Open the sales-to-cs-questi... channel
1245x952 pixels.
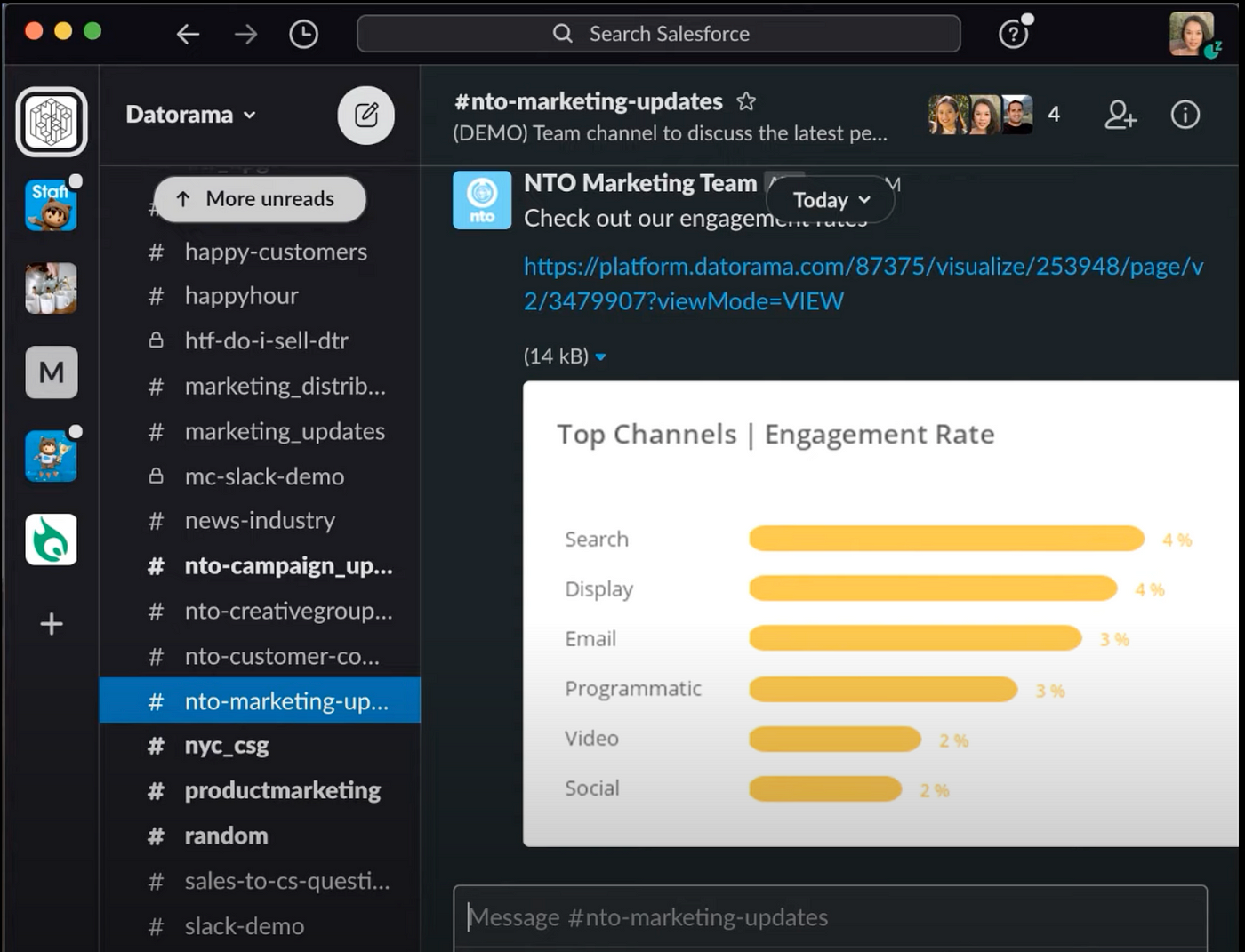pyautogui.click(x=260, y=881)
